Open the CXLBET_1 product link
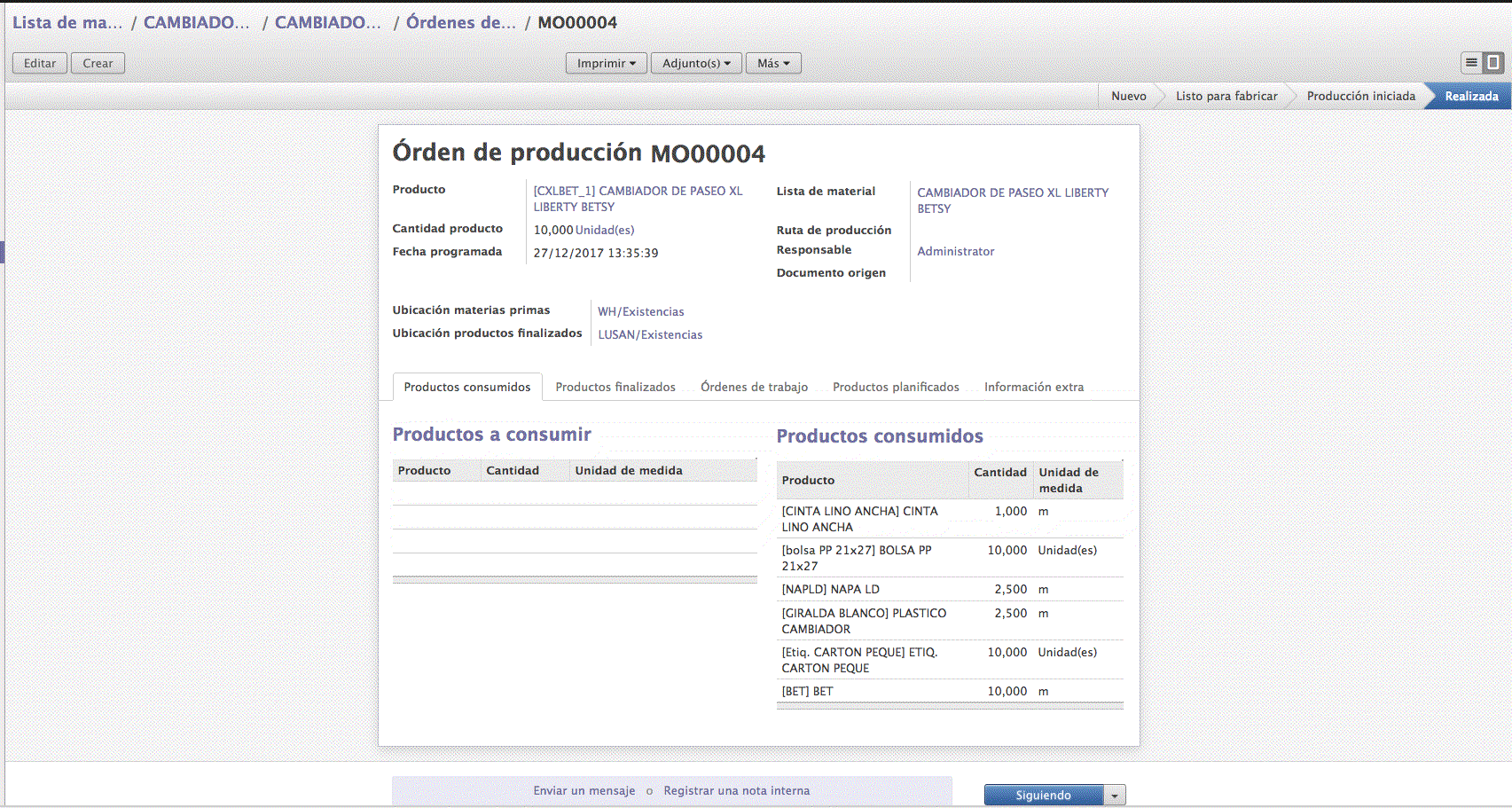This screenshot has width=1512, height=808. 638,199
